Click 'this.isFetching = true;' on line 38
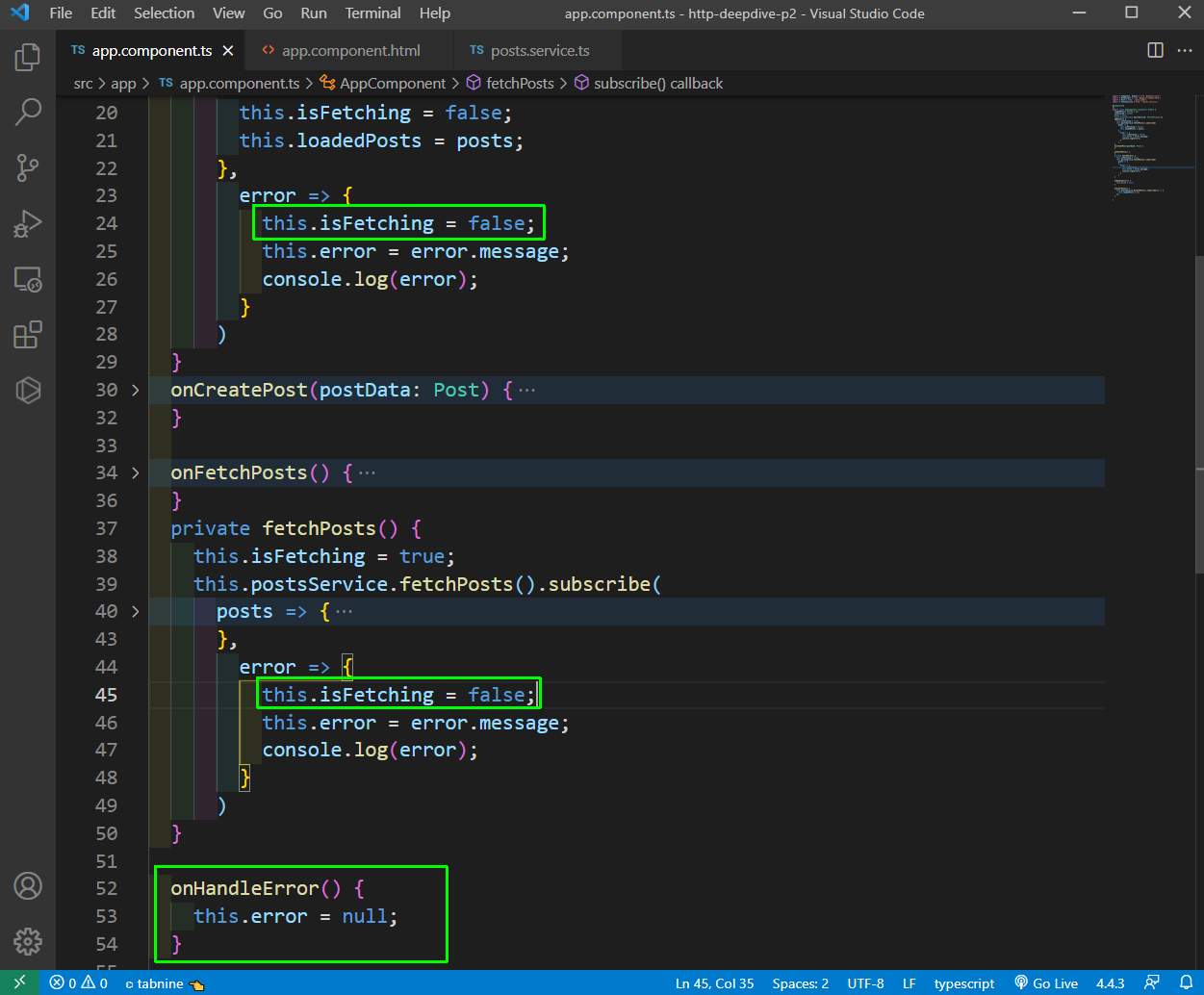This screenshot has width=1204, height=995. tap(324, 556)
